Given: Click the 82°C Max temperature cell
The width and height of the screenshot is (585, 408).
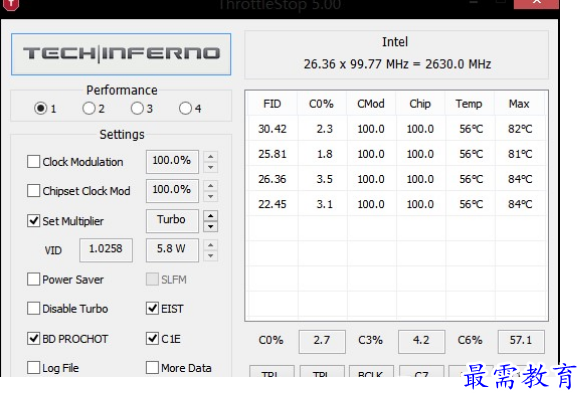Looking at the screenshot, I should [520, 129].
